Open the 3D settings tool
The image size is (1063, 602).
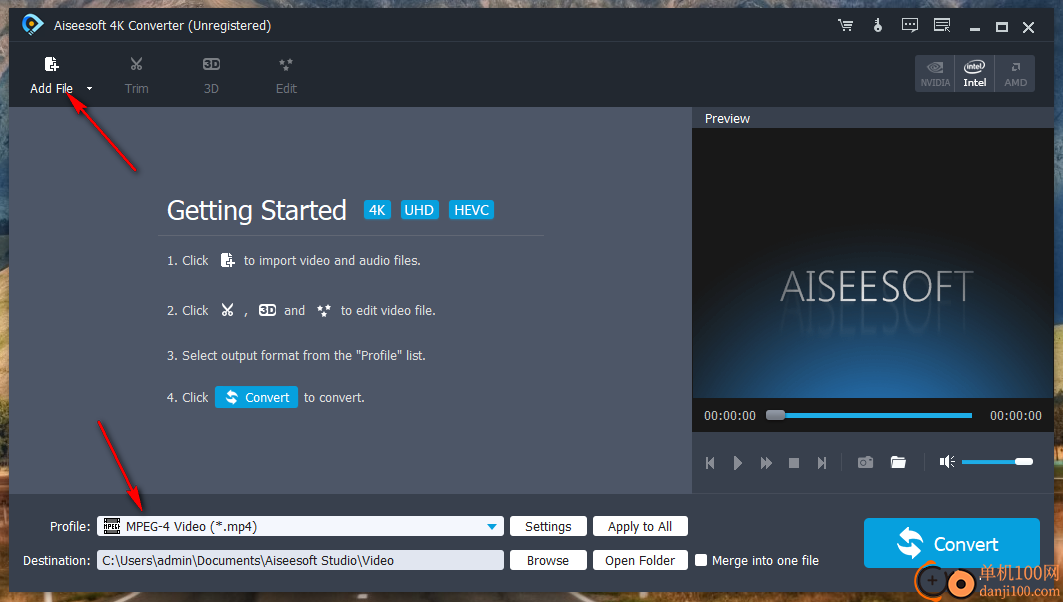pos(211,75)
